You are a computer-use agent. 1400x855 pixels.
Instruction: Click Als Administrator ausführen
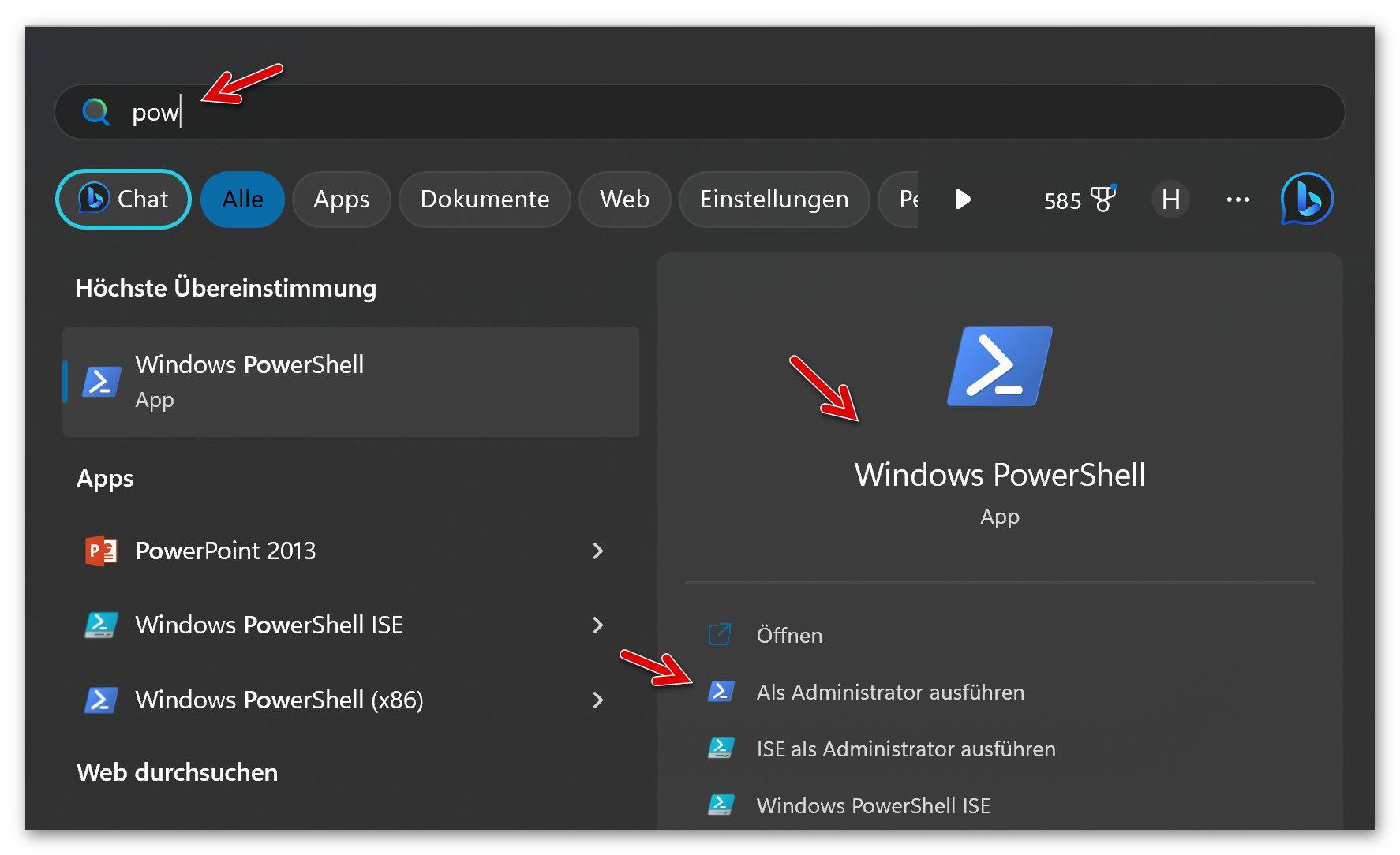(889, 692)
